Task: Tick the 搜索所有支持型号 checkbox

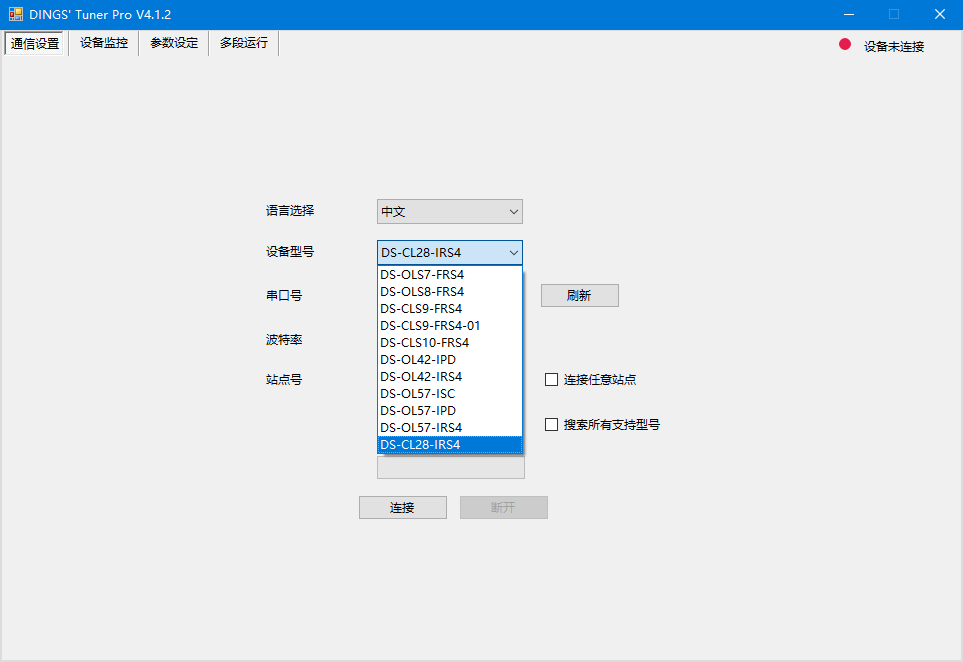Action: tap(552, 424)
